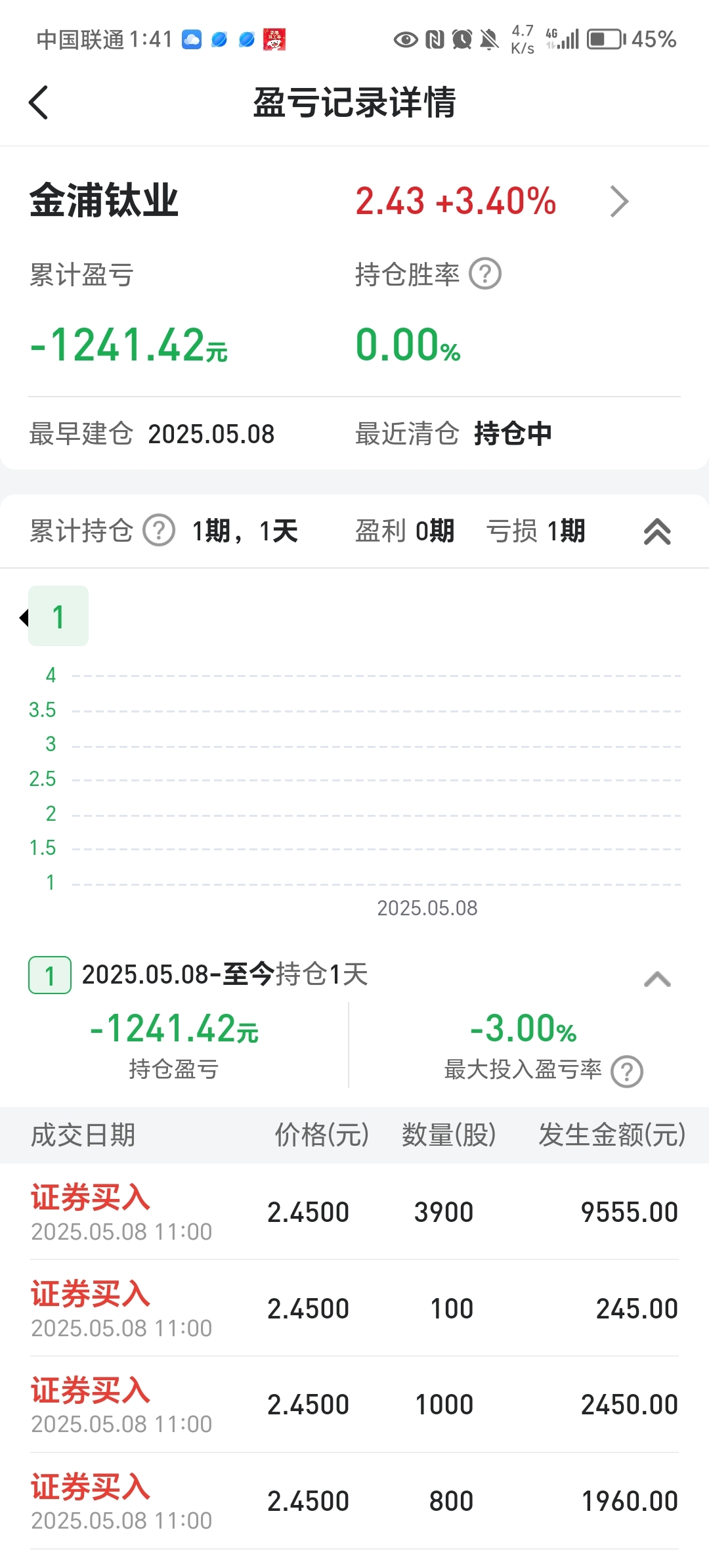
Task: Tap help icon beside 最大投入盈亏率
Action: click(627, 1071)
